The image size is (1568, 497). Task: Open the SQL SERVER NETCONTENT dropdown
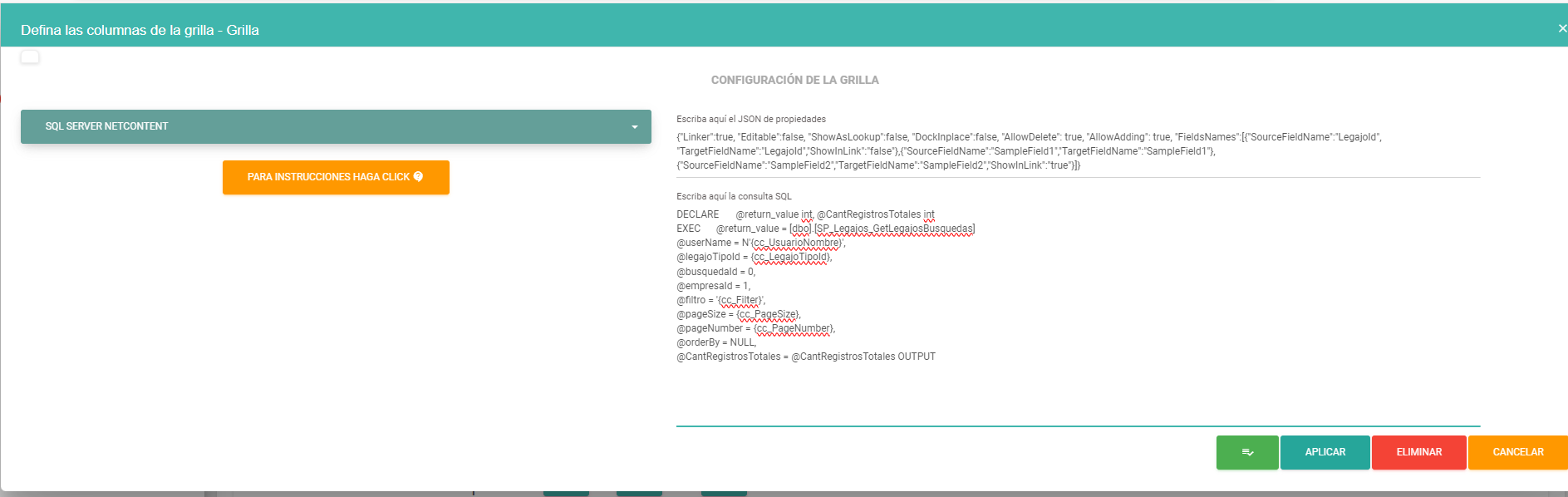tap(336, 126)
